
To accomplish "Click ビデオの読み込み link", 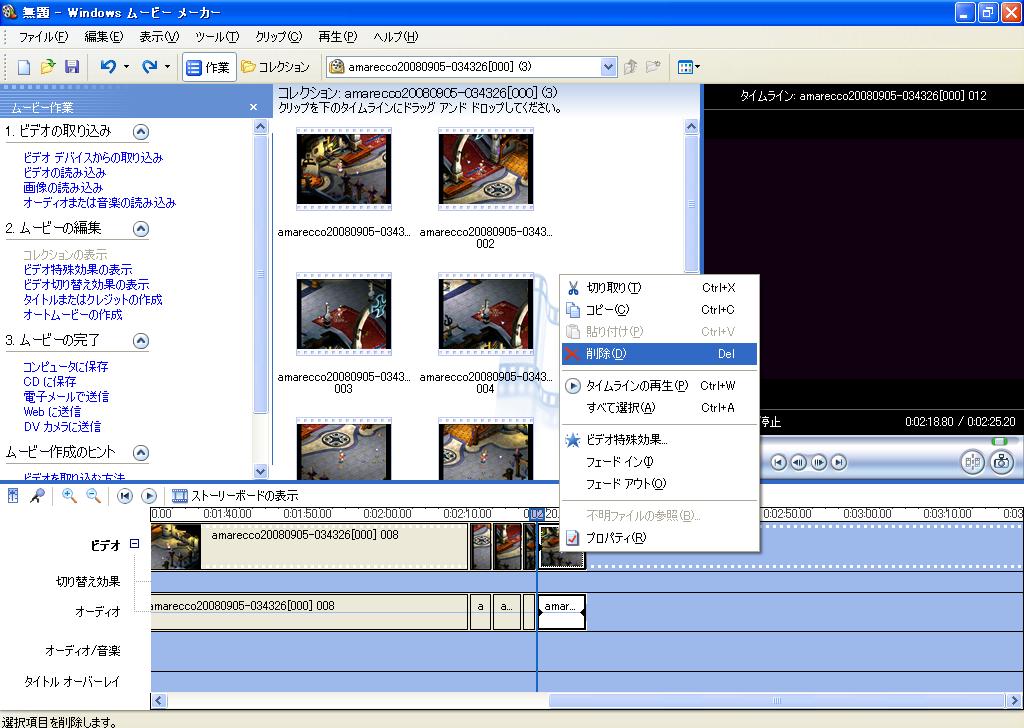I will (64, 172).
